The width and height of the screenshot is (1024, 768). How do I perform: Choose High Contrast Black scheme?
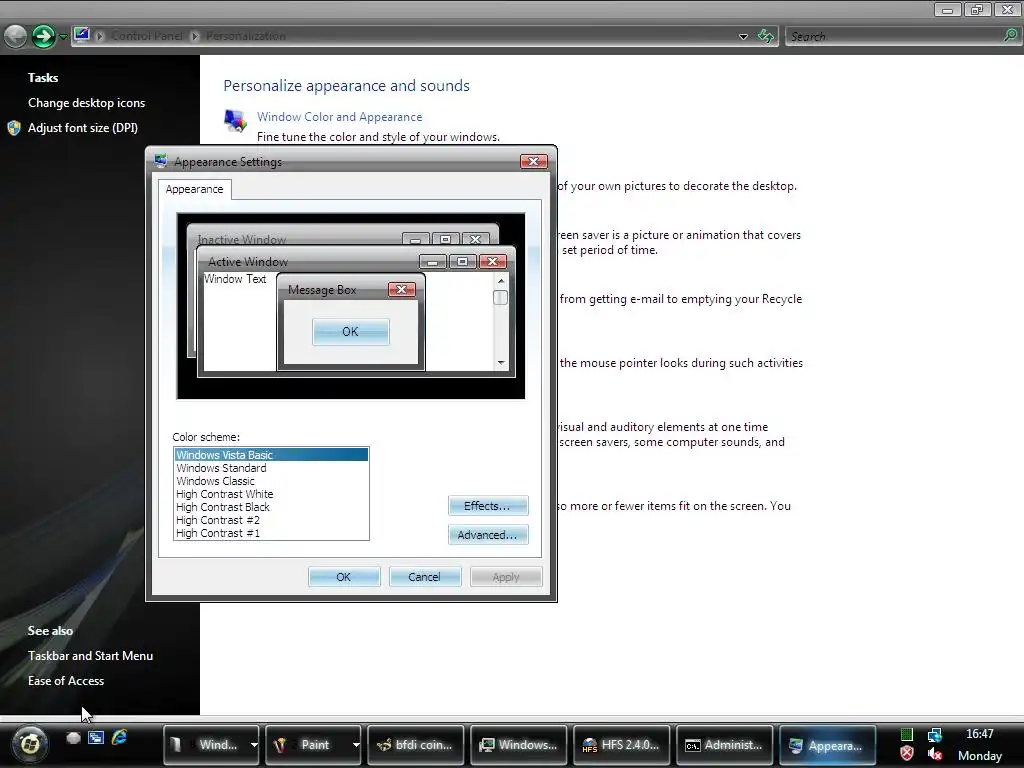click(x=271, y=507)
